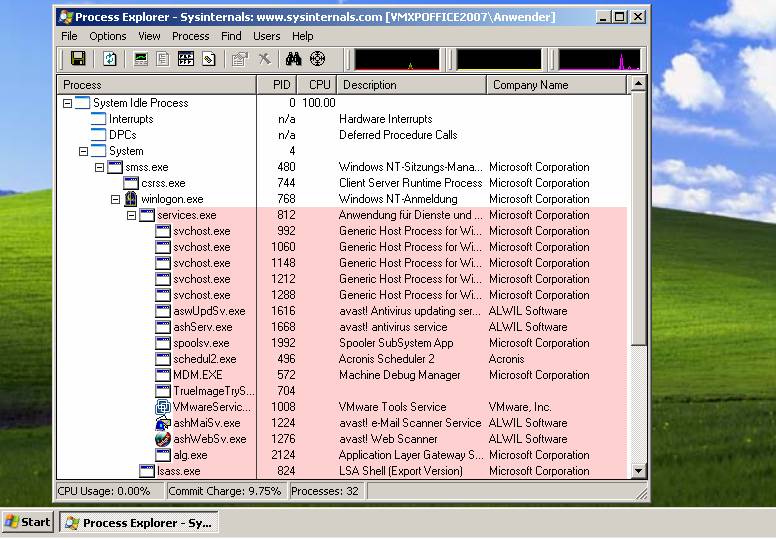The image size is (776, 539).
Task: Open the Find menu
Action: pos(231,36)
